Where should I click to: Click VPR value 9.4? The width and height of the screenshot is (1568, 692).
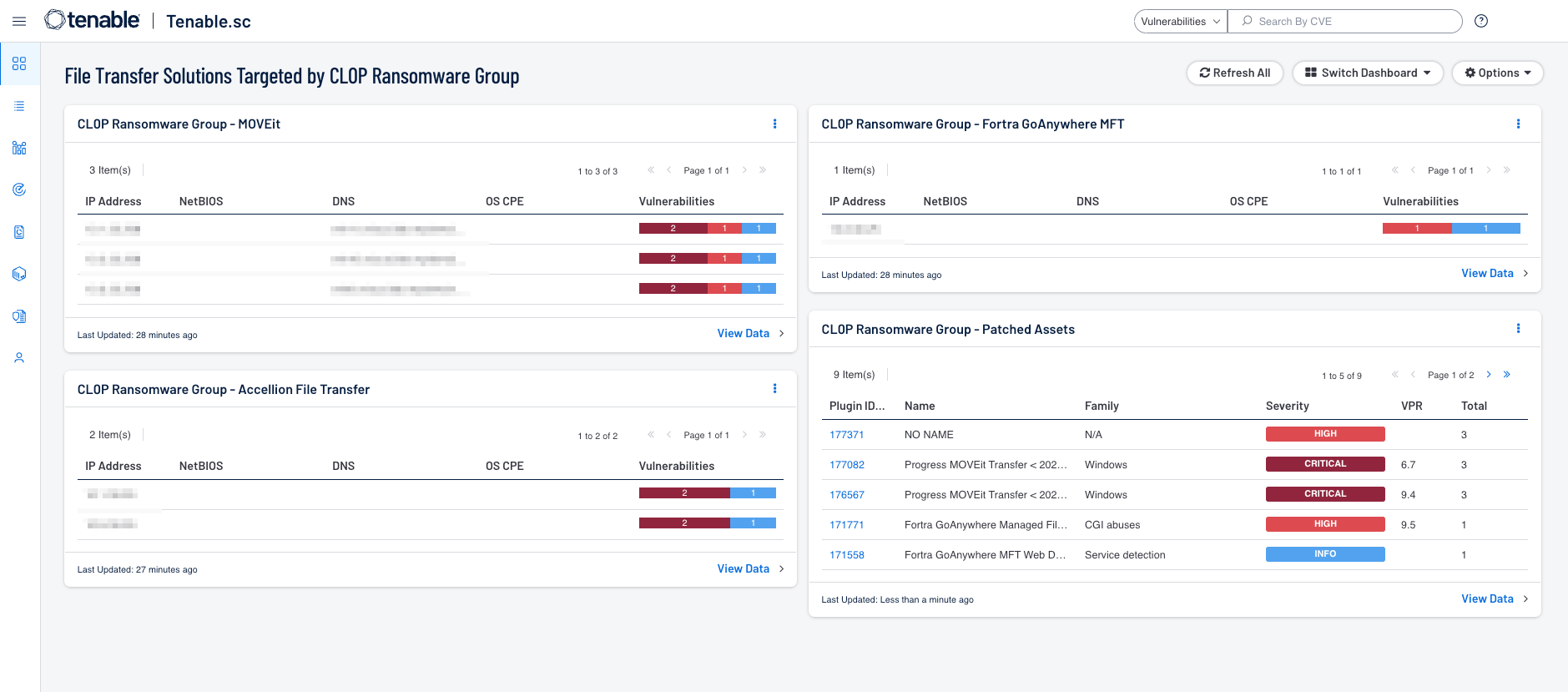[1408, 495]
